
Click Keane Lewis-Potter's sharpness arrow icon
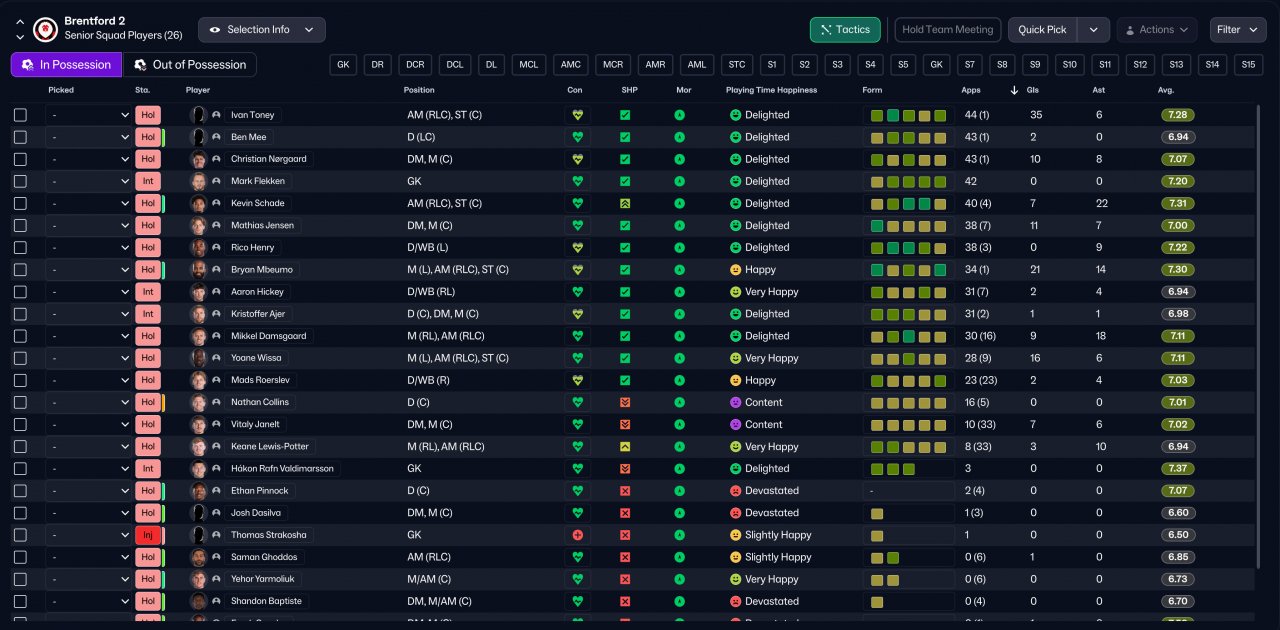point(625,447)
